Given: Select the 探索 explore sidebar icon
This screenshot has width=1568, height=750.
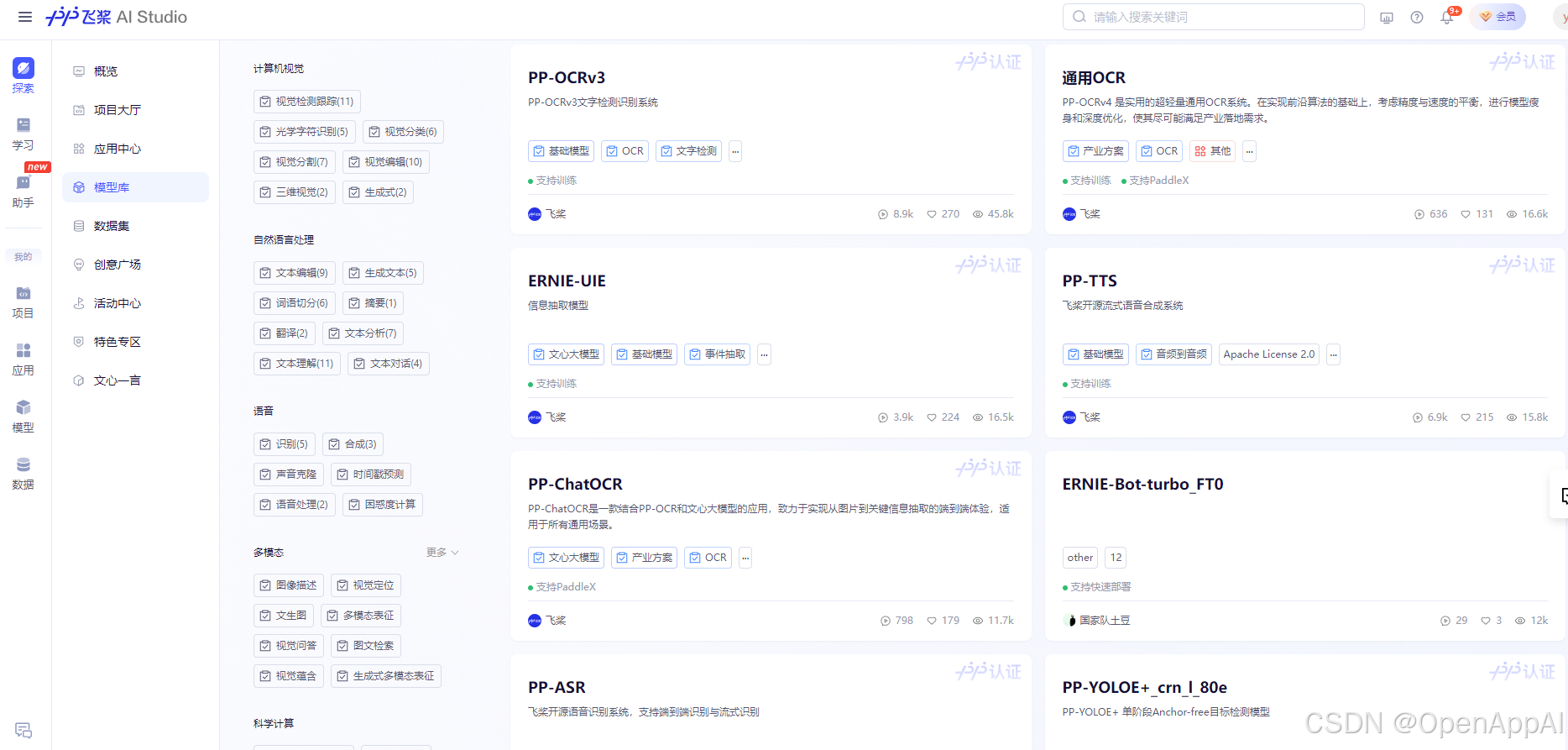Looking at the screenshot, I should click(24, 75).
